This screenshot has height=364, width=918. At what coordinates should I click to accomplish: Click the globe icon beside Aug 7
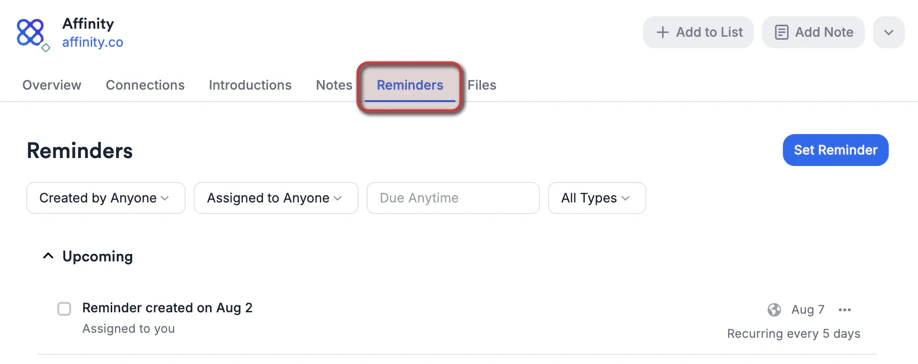tap(774, 310)
